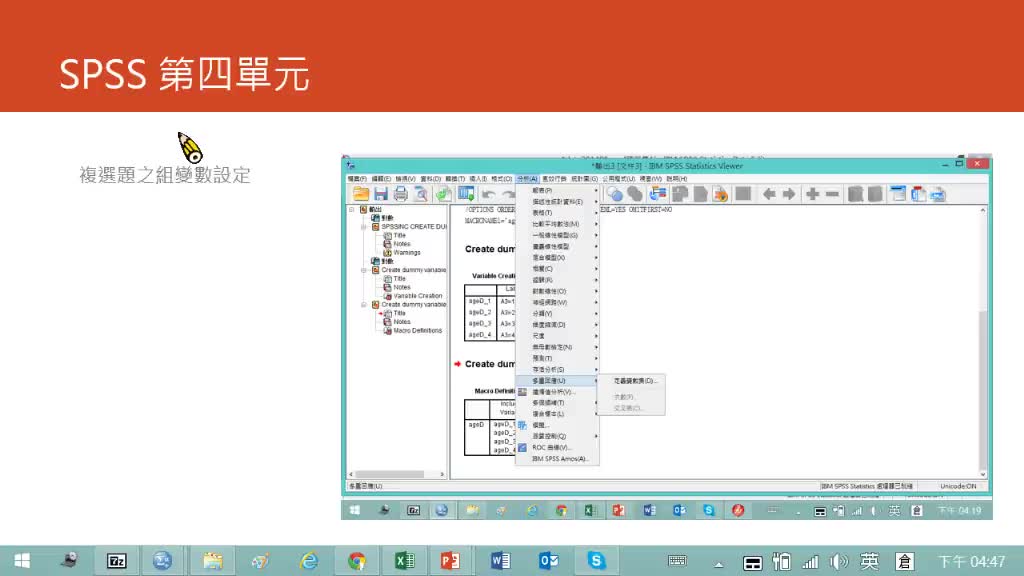Click the Go to Data circles icon
The height and width of the screenshot is (576, 1024).
(x=615, y=194)
